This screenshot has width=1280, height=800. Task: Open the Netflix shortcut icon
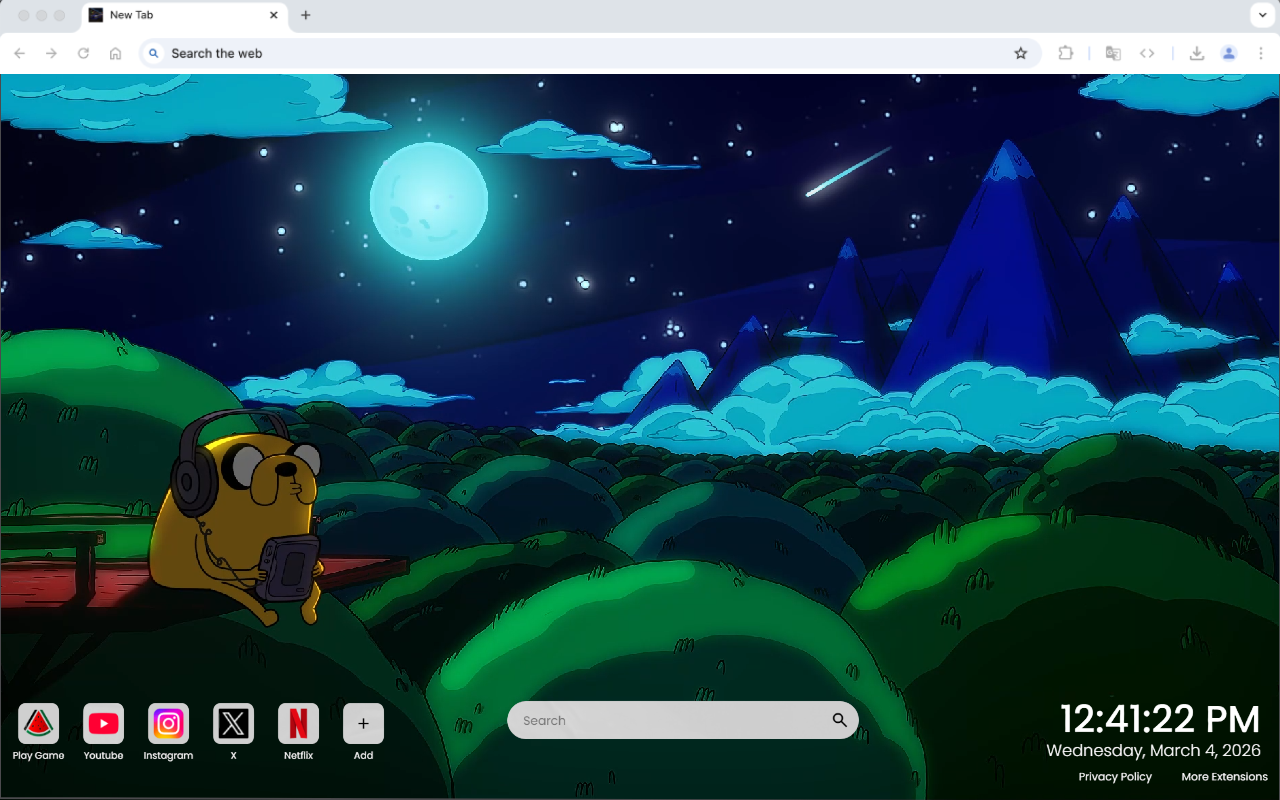coord(298,723)
